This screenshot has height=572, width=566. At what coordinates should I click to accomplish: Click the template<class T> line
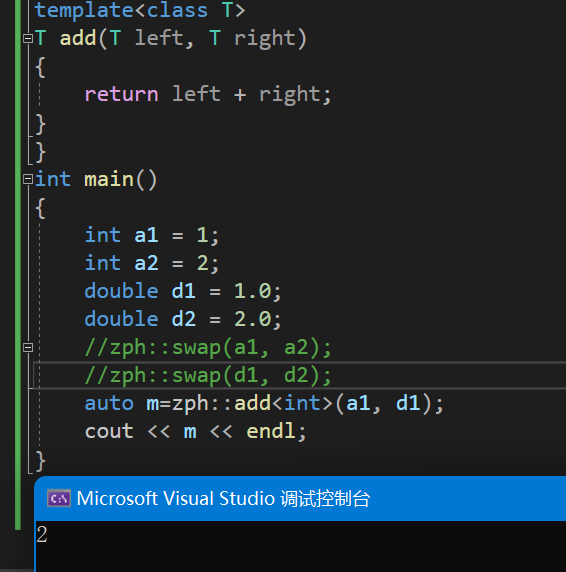(x=140, y=10)
